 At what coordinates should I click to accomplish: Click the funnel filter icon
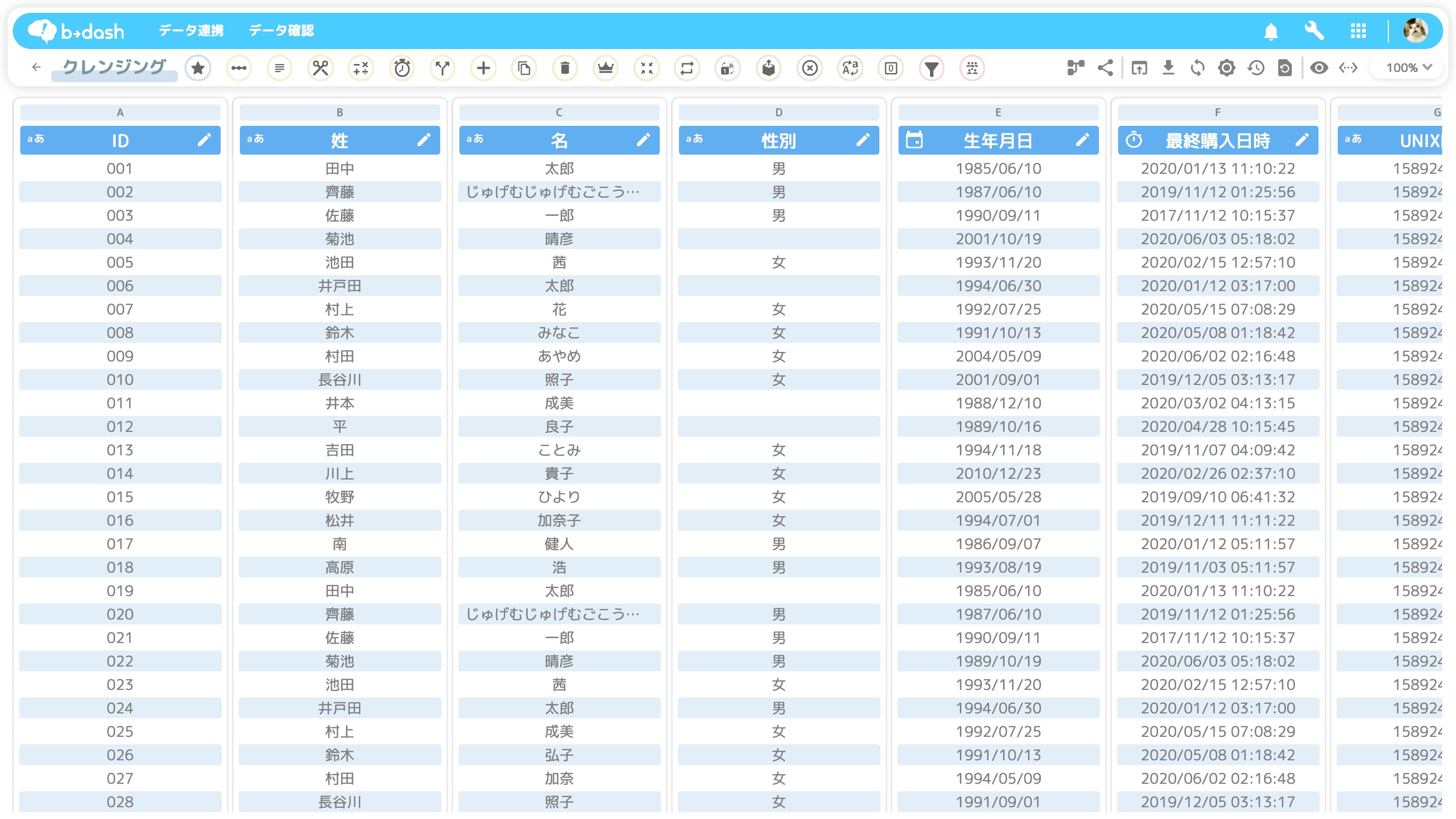pos(931,68)
